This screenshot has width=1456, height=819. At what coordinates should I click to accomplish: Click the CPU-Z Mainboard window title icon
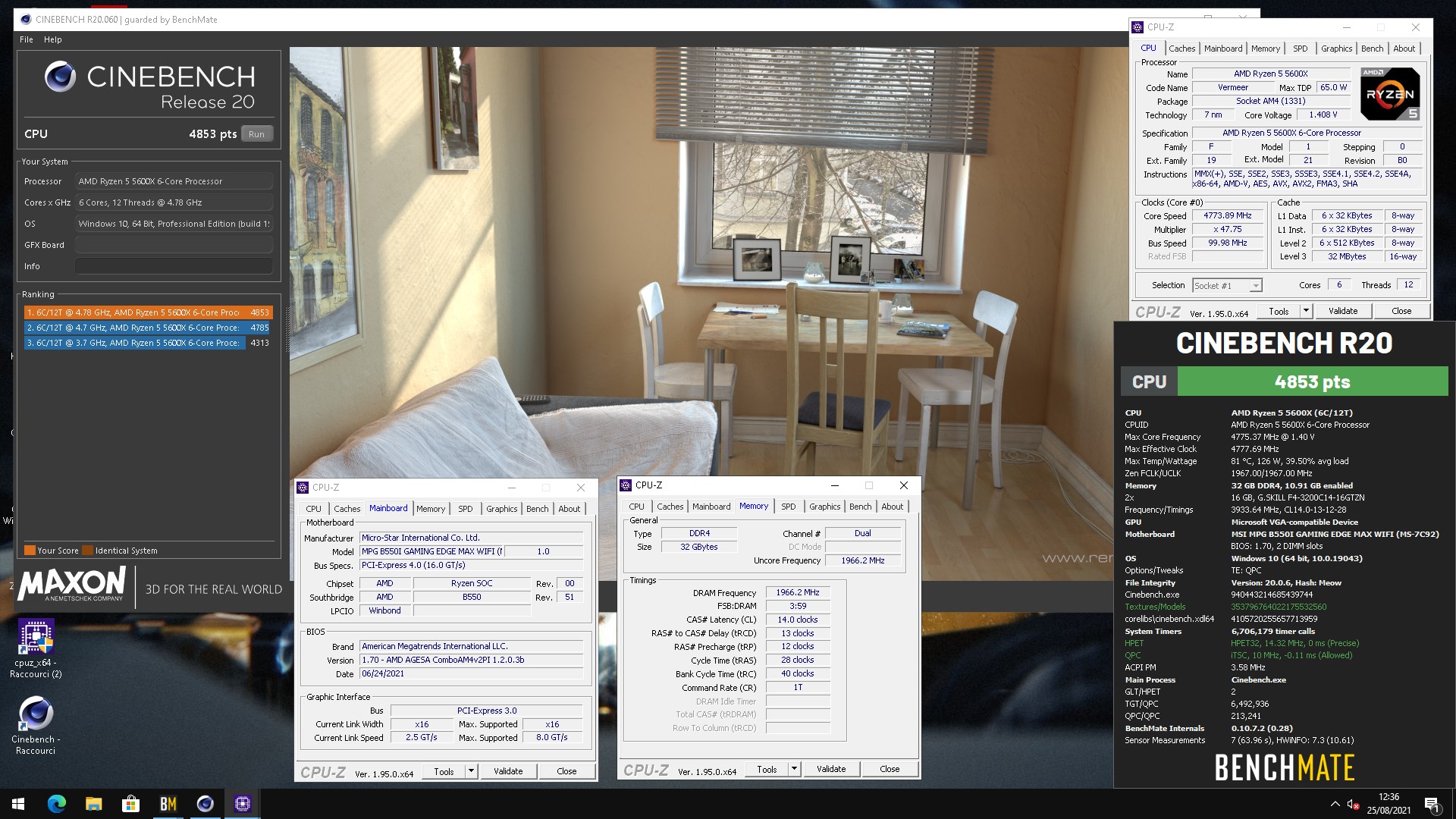303,488
